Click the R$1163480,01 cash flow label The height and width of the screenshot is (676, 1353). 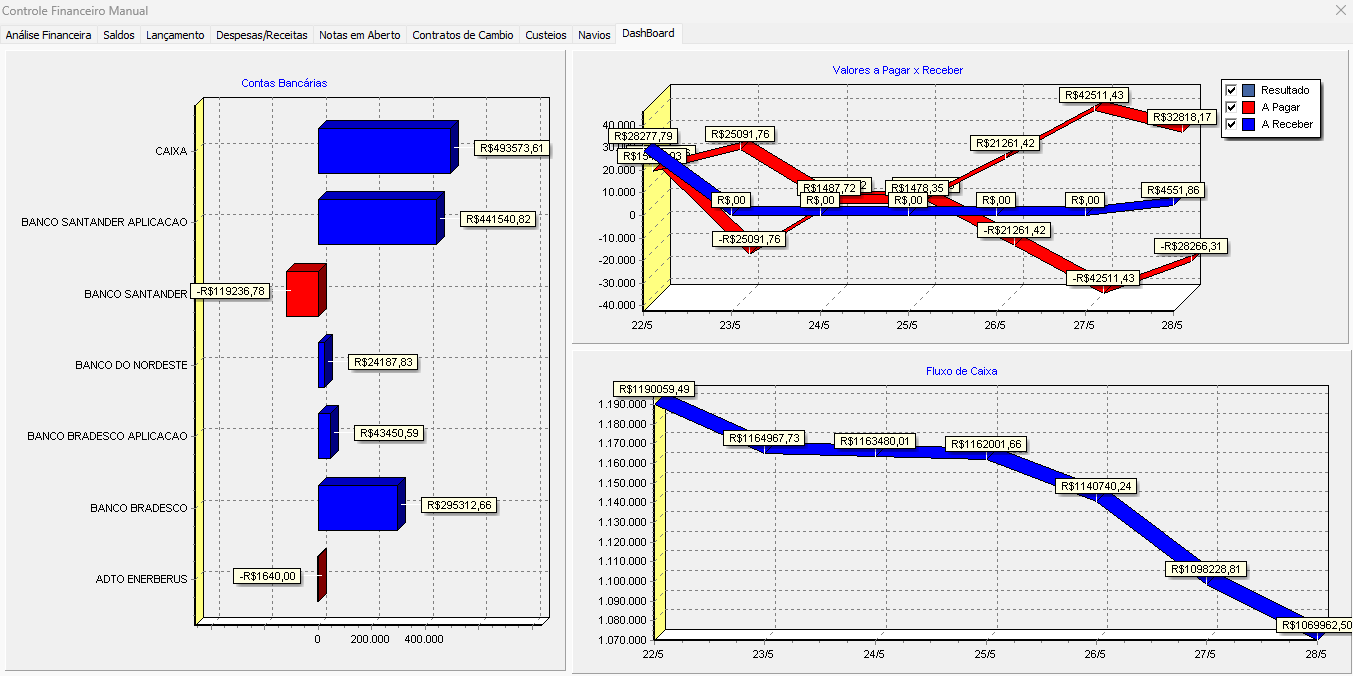[876, 441]
